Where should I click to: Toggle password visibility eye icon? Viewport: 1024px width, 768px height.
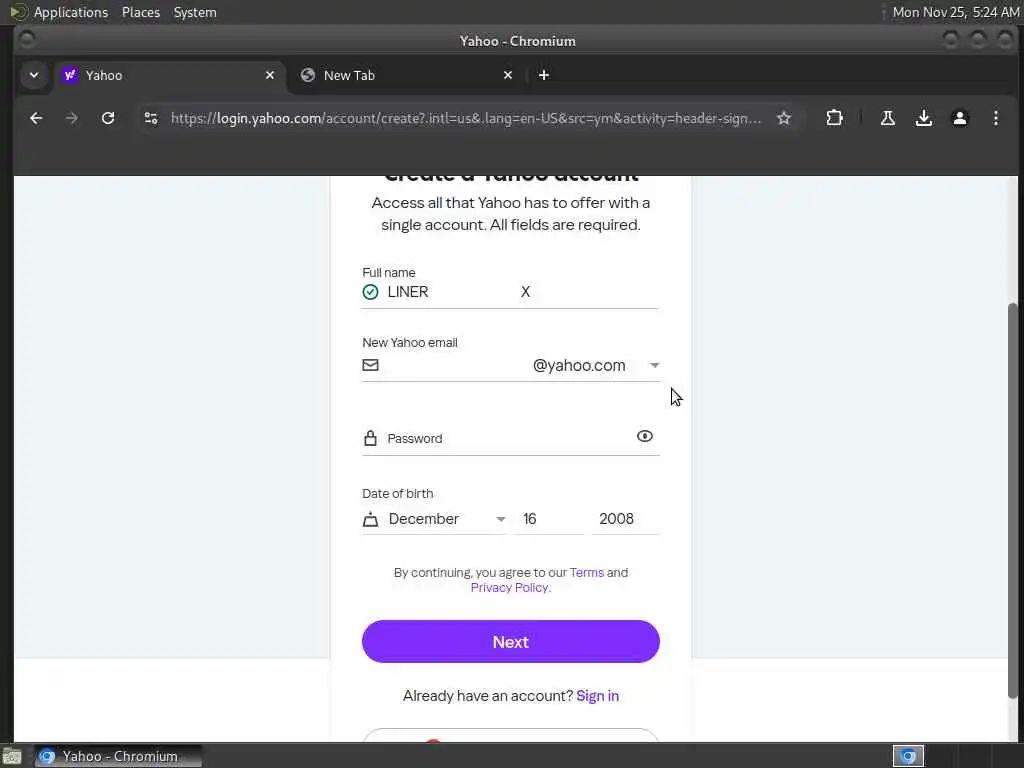(645, 436)
